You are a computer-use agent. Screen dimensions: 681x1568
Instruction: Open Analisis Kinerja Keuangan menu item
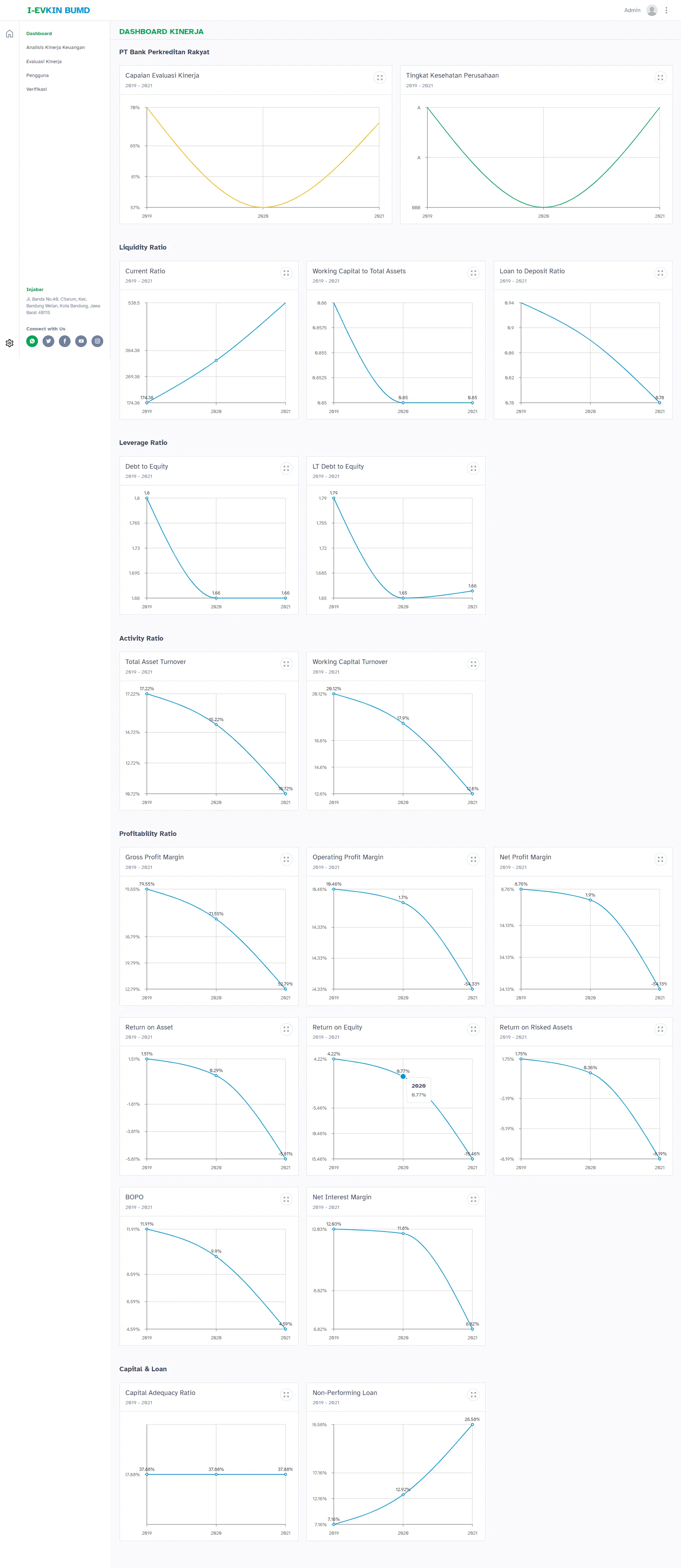55,48
